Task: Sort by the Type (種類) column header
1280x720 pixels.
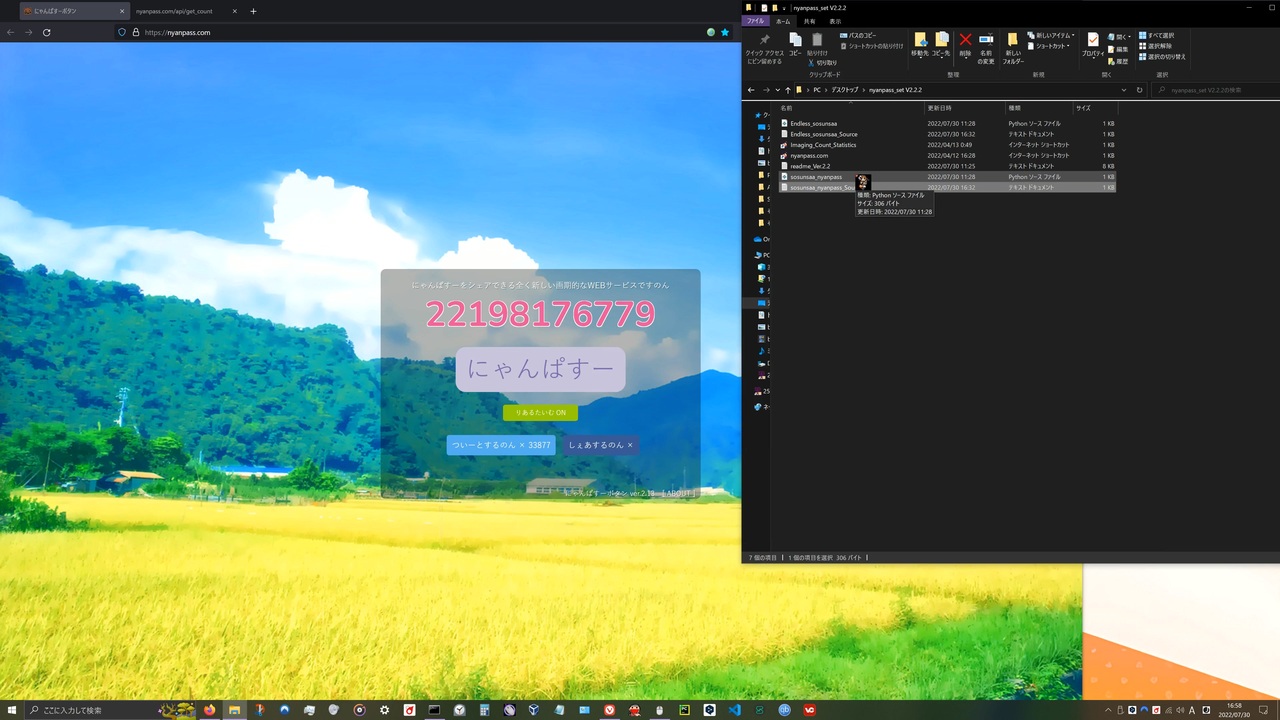Action: (1038, 108)
